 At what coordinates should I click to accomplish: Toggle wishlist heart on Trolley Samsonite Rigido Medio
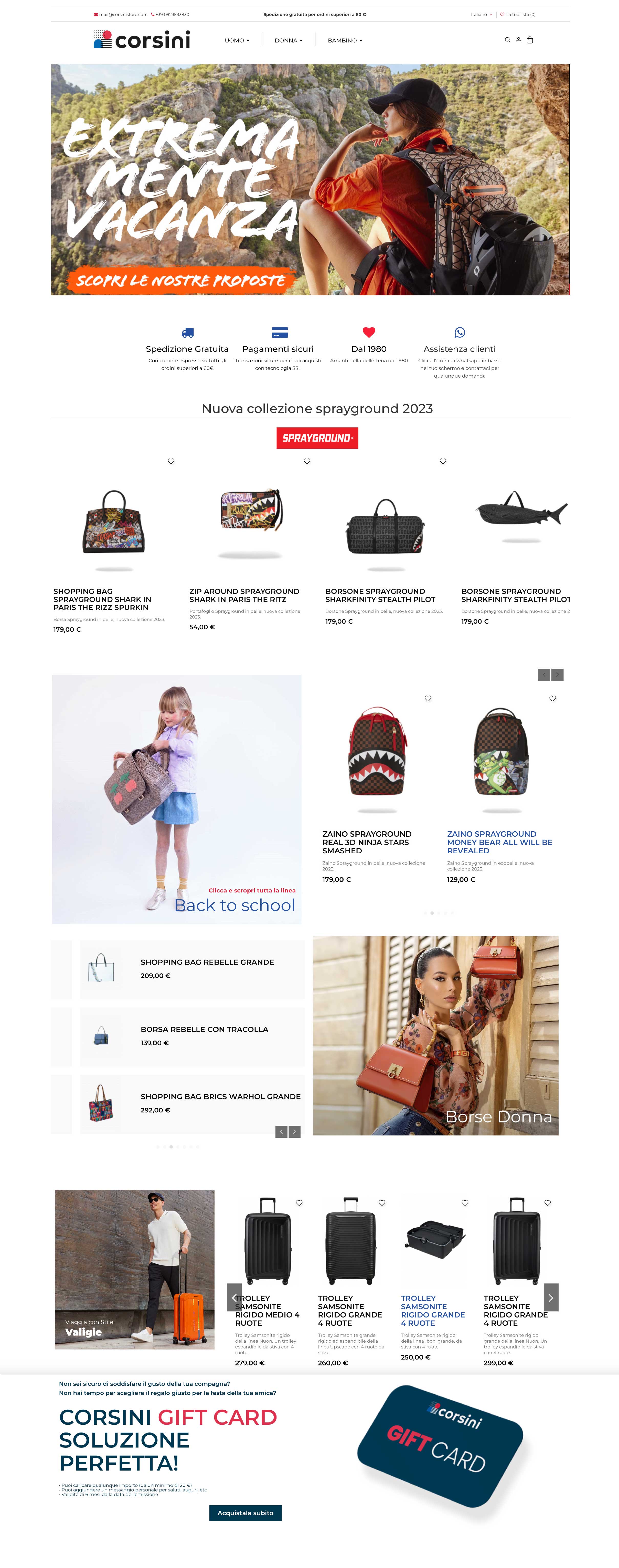[299, 1203]
